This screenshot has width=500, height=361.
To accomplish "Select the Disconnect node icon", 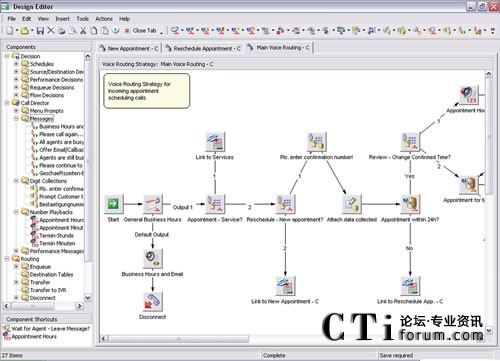I will (x=153, y=301).
